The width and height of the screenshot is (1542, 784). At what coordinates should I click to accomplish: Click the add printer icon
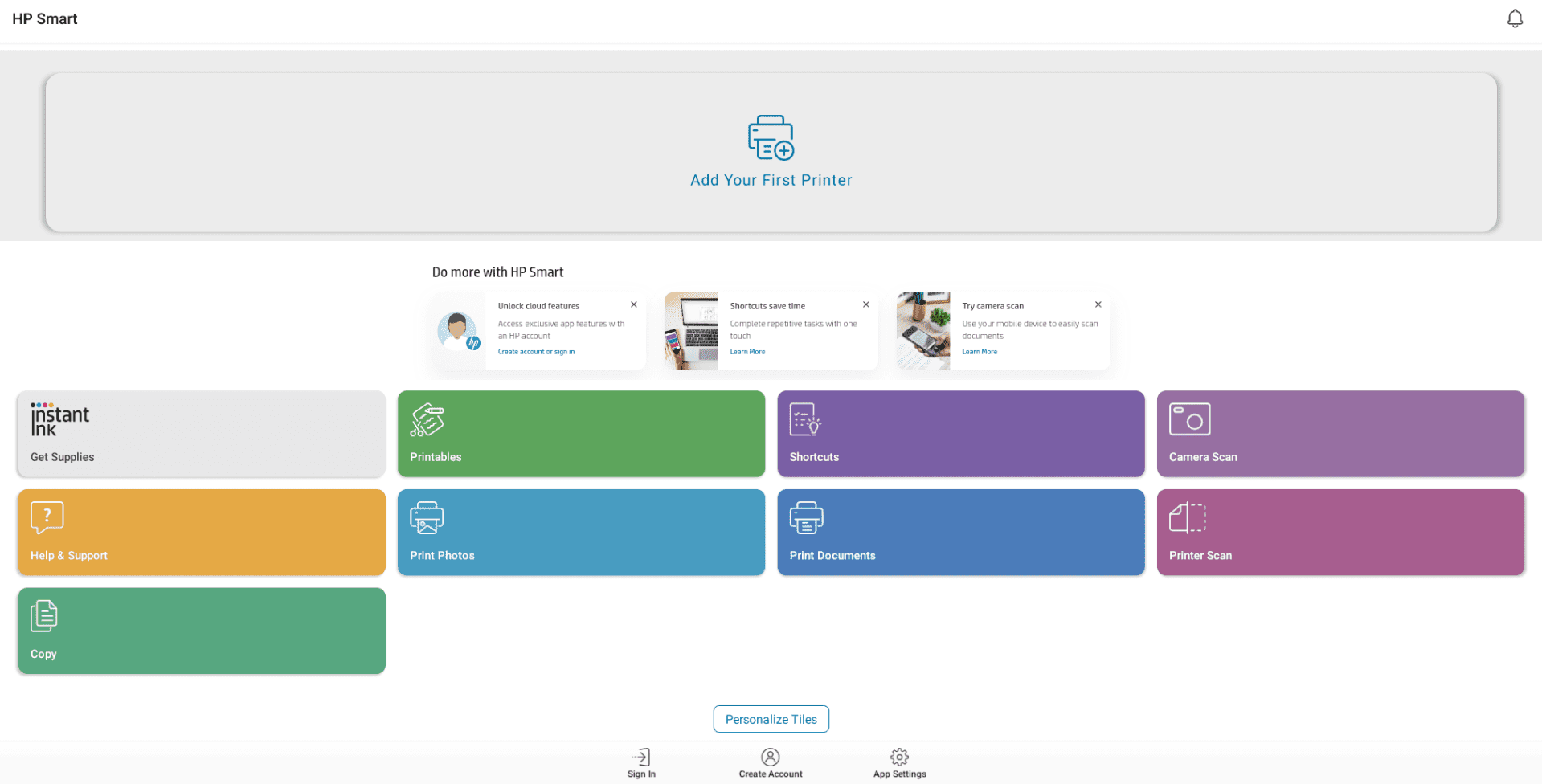click(771, 137)
